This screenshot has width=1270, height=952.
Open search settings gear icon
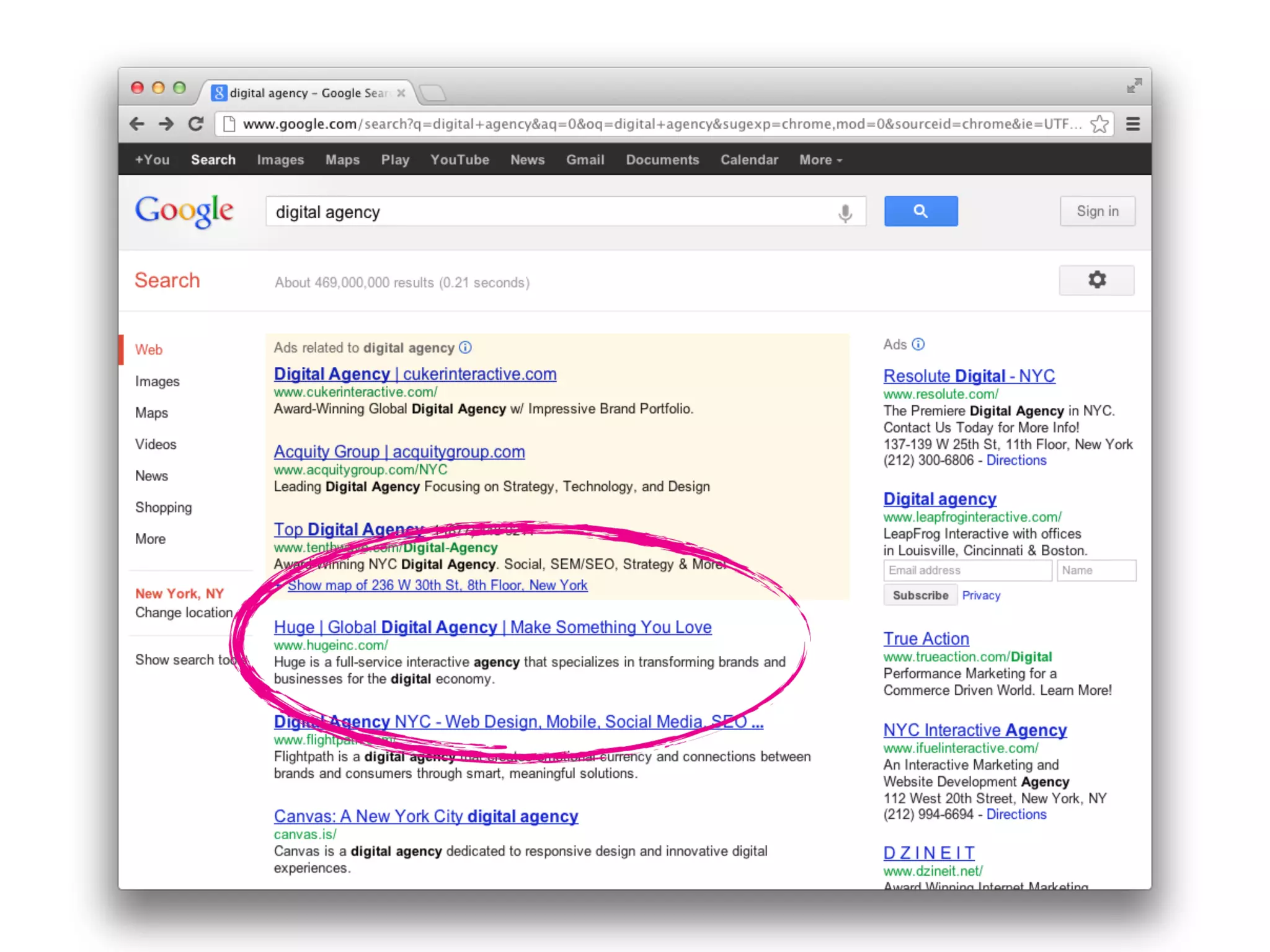click(1096, 280)
